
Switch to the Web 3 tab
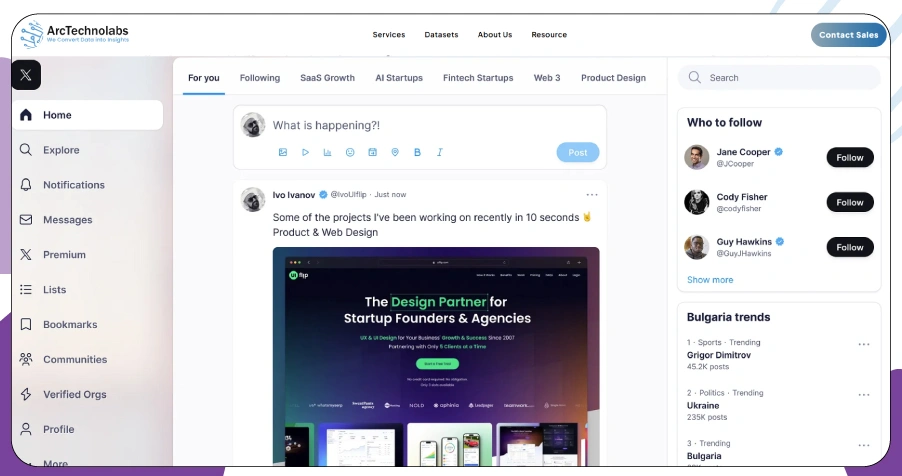[547, 78]
